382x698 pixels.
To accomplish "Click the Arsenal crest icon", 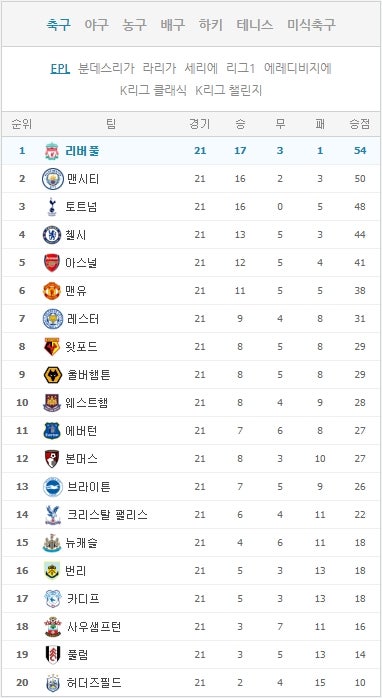I will [x=52, y=263].
